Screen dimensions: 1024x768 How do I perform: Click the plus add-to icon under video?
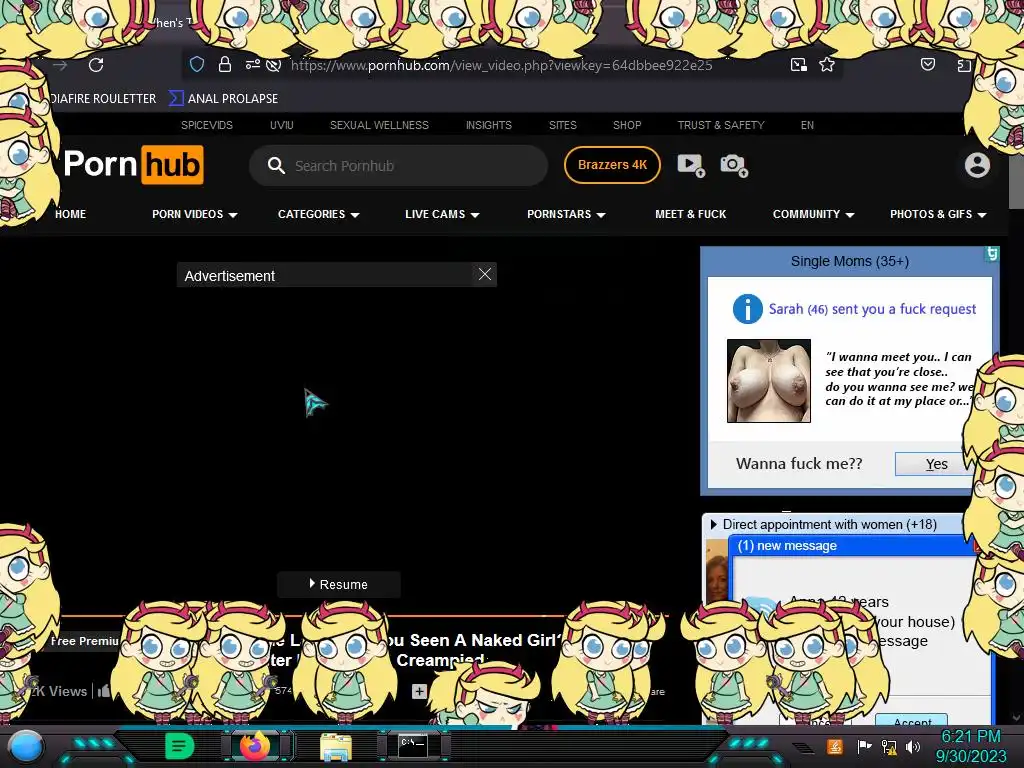coord(419,691)
